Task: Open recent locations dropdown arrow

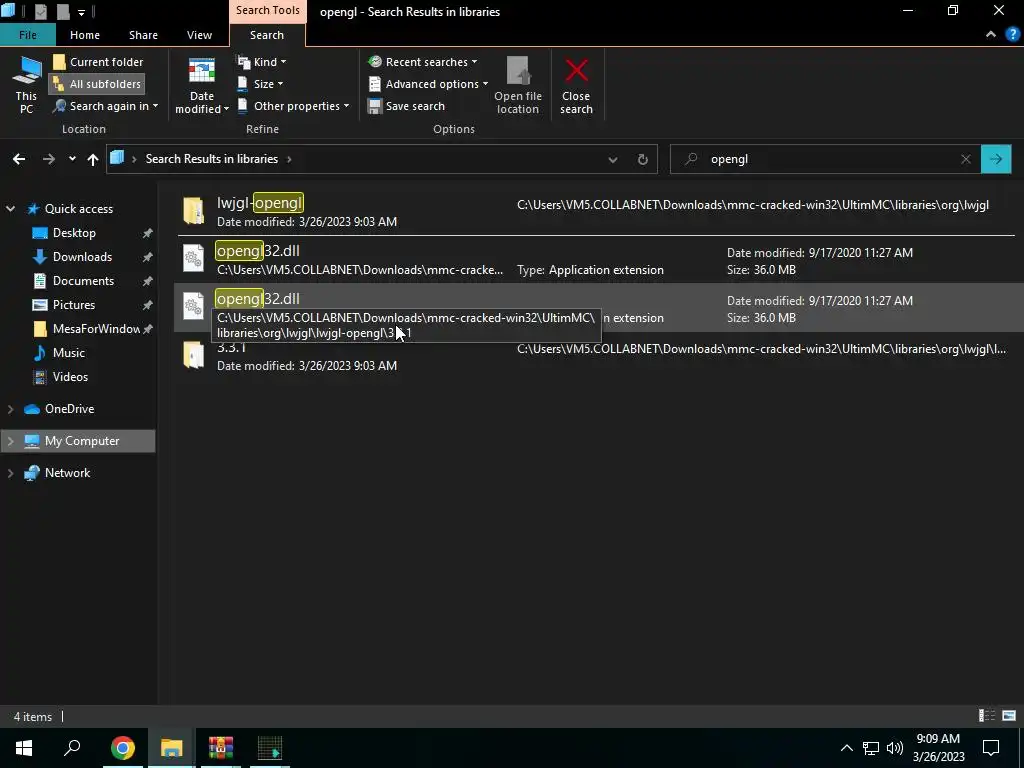Action: 72,159
